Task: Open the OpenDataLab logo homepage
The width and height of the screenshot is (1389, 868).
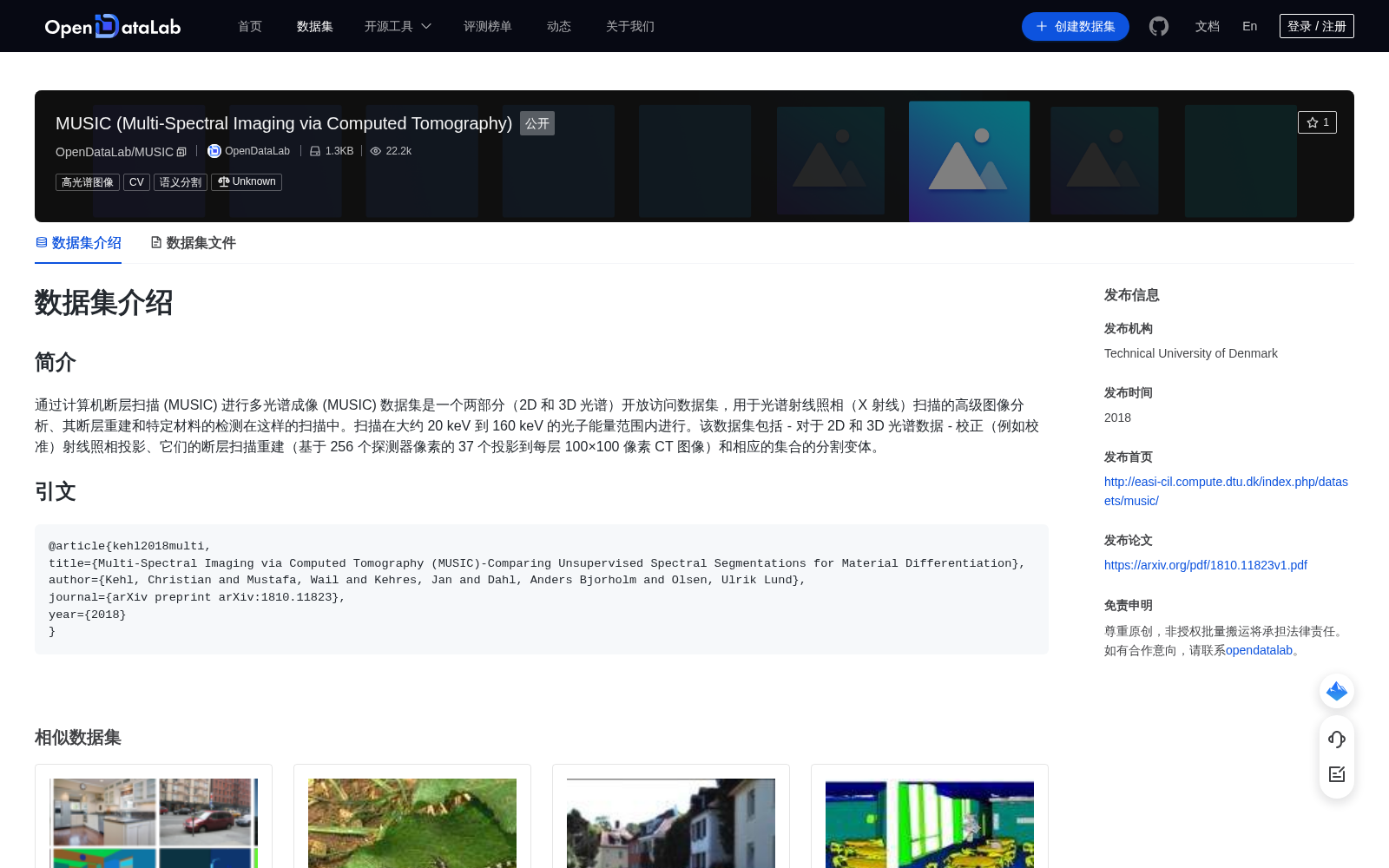Action: 113,26
